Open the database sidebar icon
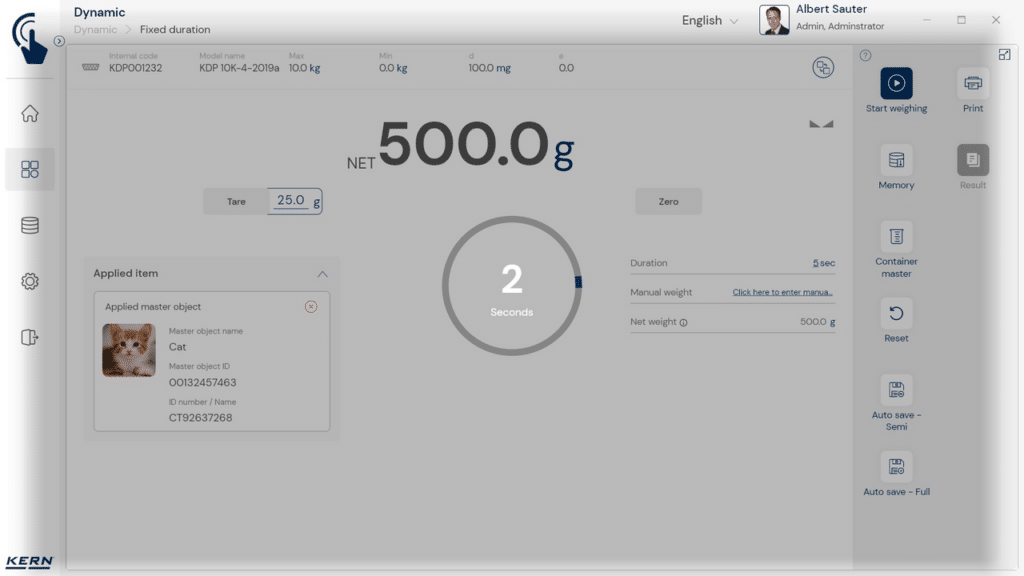The width and height of the screenshot is (1024, 576). pos(30,226)
